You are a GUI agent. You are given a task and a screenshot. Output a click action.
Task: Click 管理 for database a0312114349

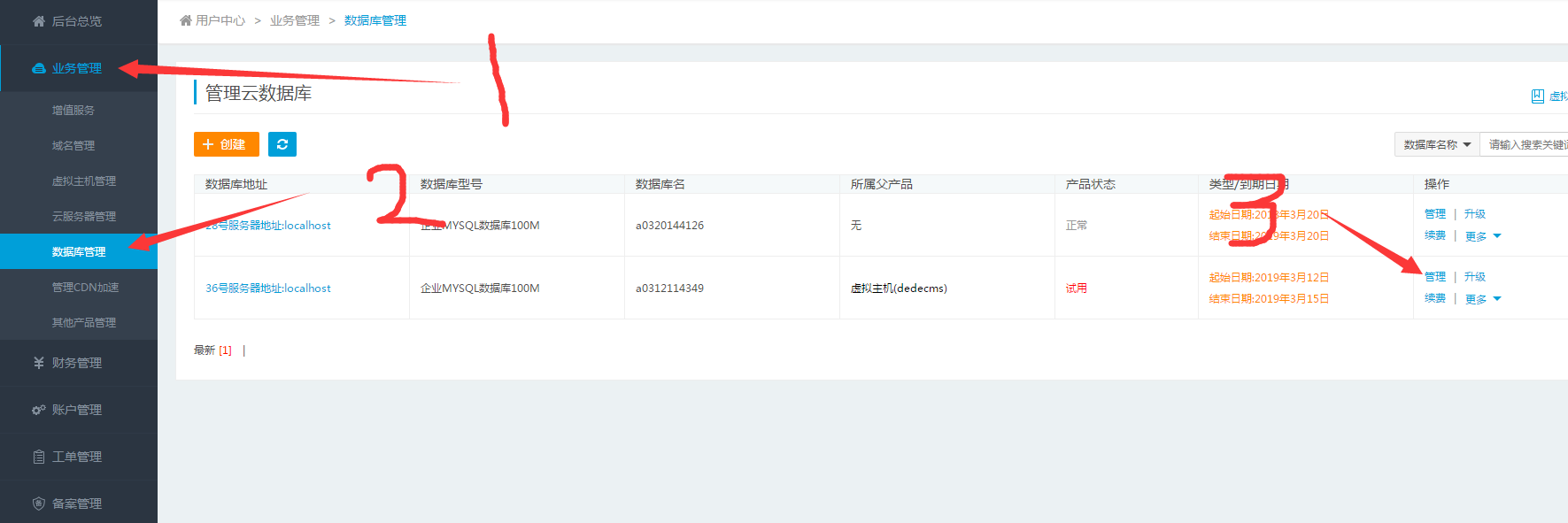point(1435,277)
